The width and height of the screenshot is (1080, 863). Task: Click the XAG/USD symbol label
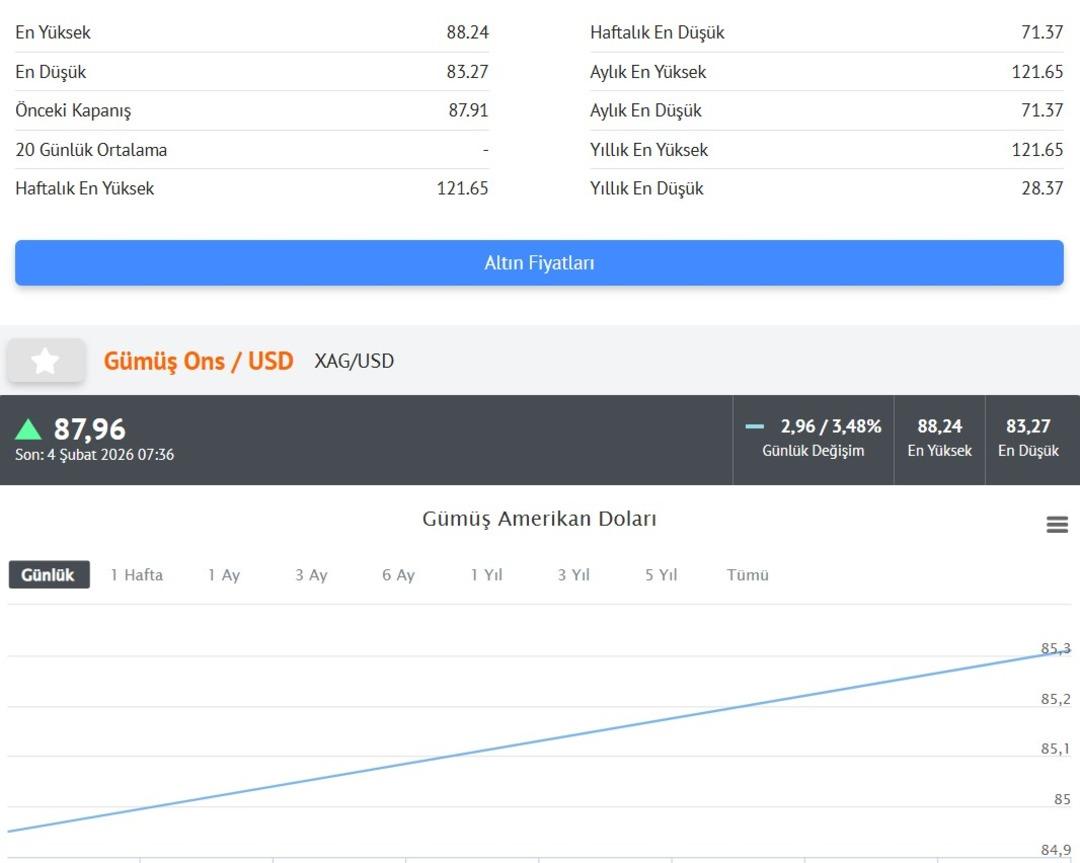click(x=354, y=361)
